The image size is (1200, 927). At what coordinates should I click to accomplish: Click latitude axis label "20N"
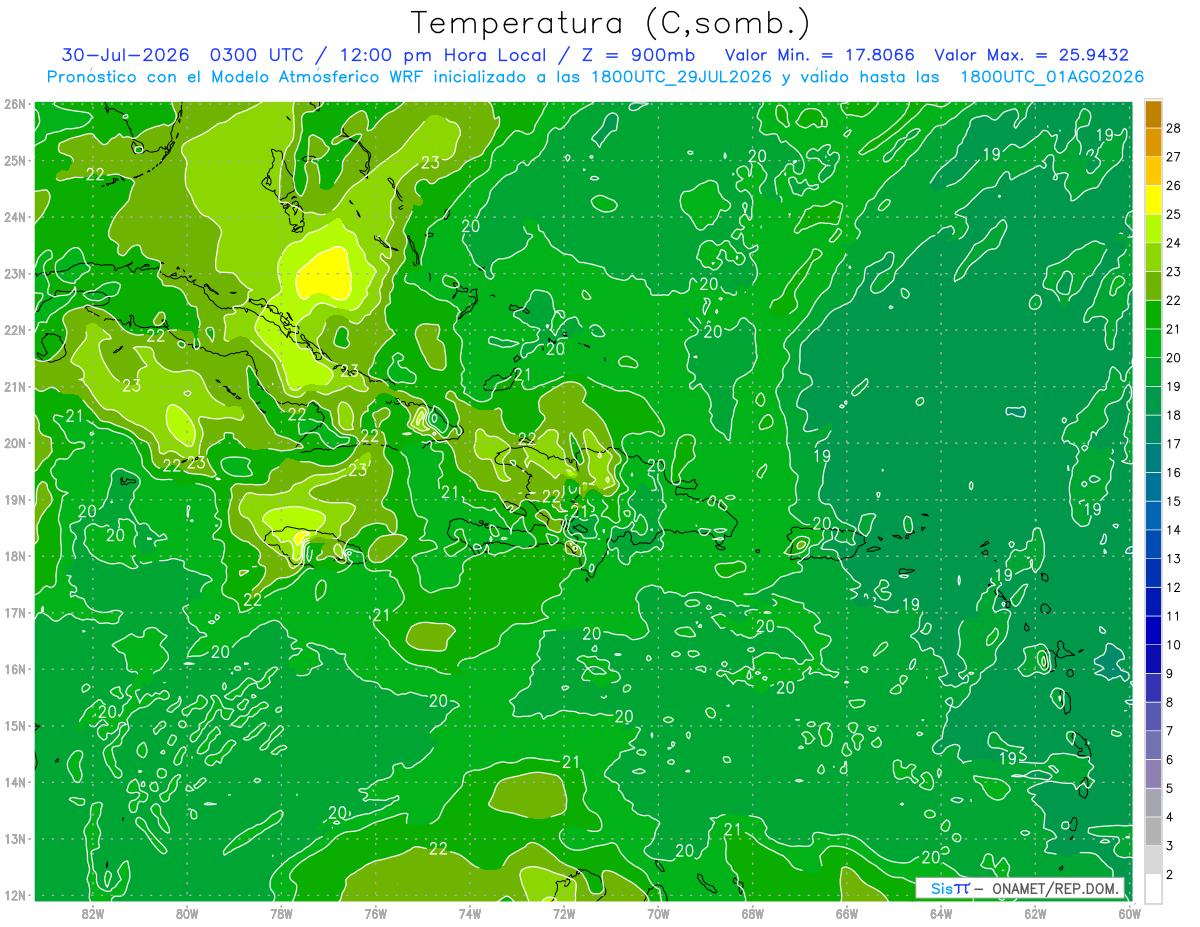coord(14,443)
